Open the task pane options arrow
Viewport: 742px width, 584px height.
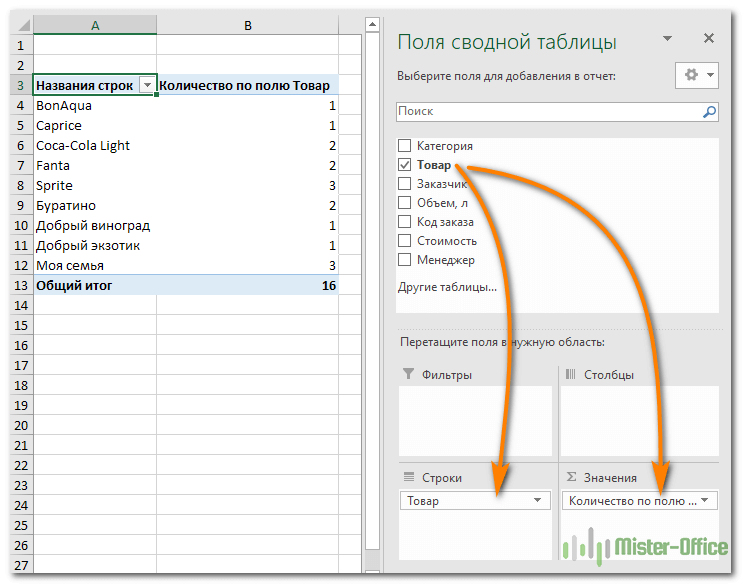(667, 38)
